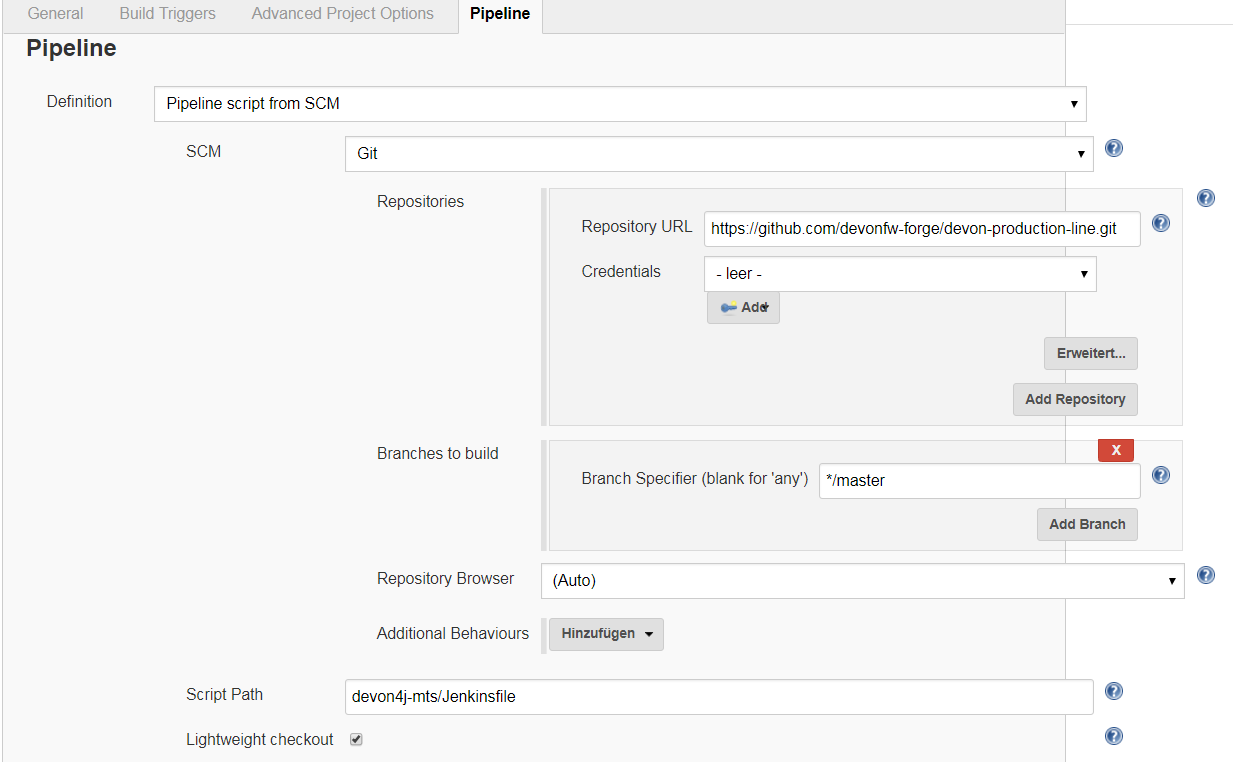1253x762 pixels.
Task: Click the Branch Specifier input field
Action: [x=980, y=480]
